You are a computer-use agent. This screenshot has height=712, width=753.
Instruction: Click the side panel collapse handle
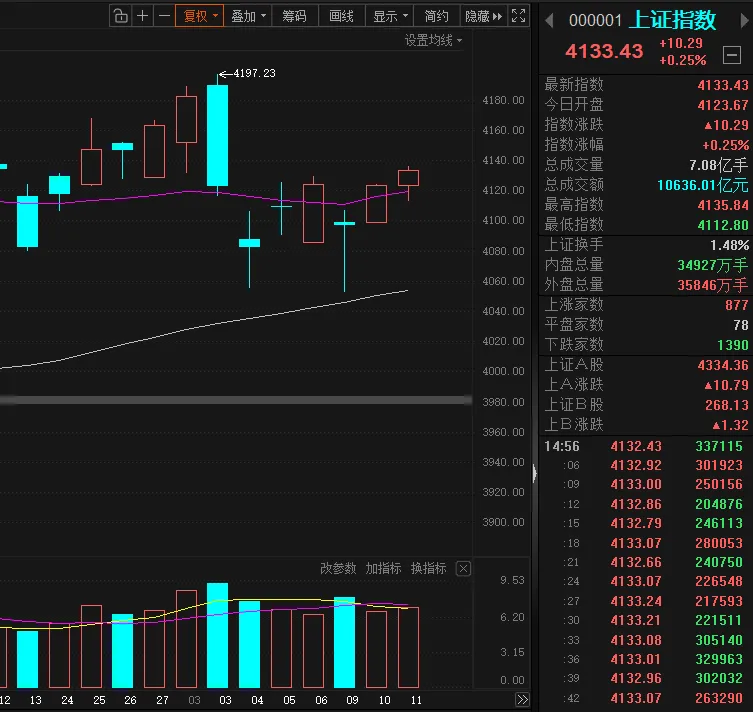pos(534,473)
